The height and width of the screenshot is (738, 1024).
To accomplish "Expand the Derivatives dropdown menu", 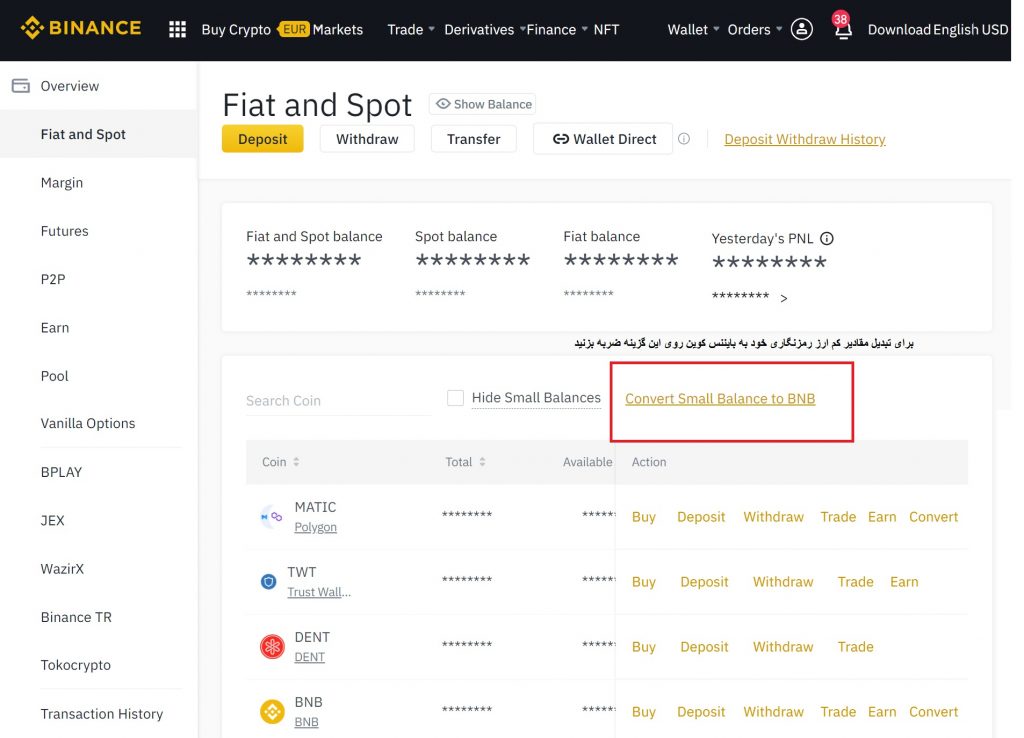I will coord(485,29).
